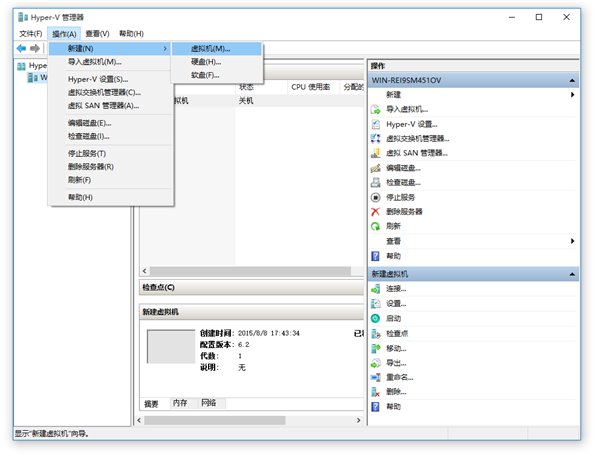Screen dimensions: 600x466
Task: Click the forward arrow toolbar icon
Action: (x=35, y=48)
